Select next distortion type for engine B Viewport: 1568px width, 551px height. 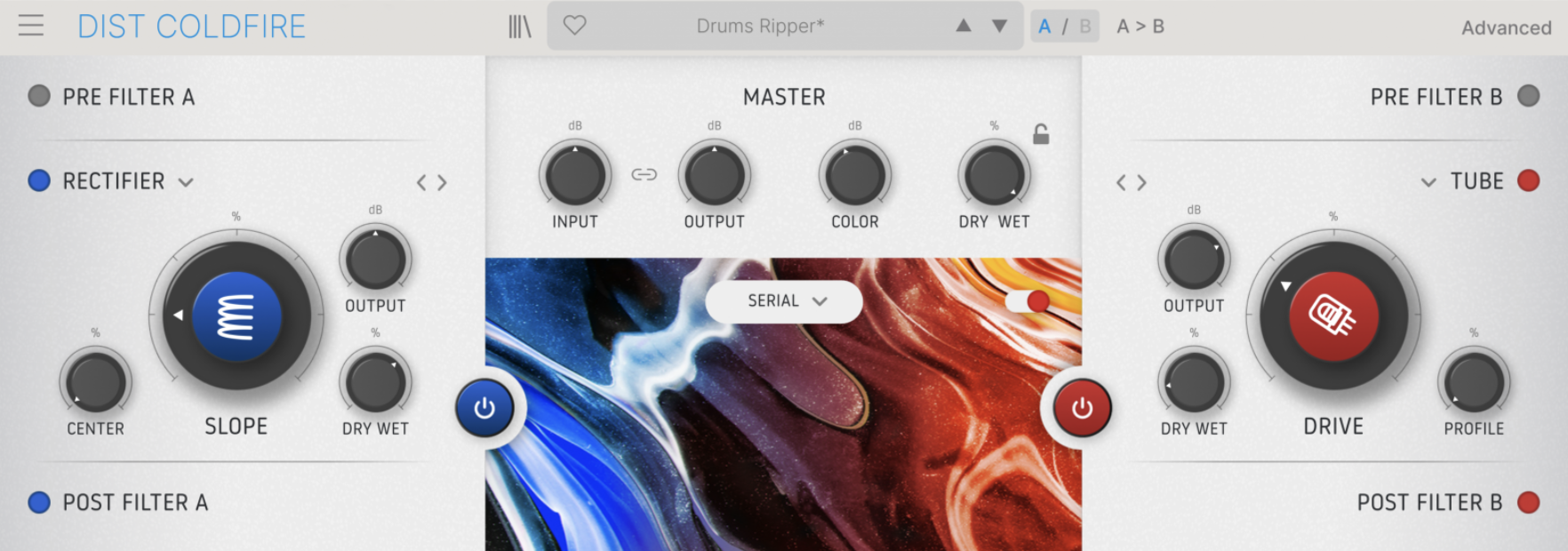[x=1142, y=182]
